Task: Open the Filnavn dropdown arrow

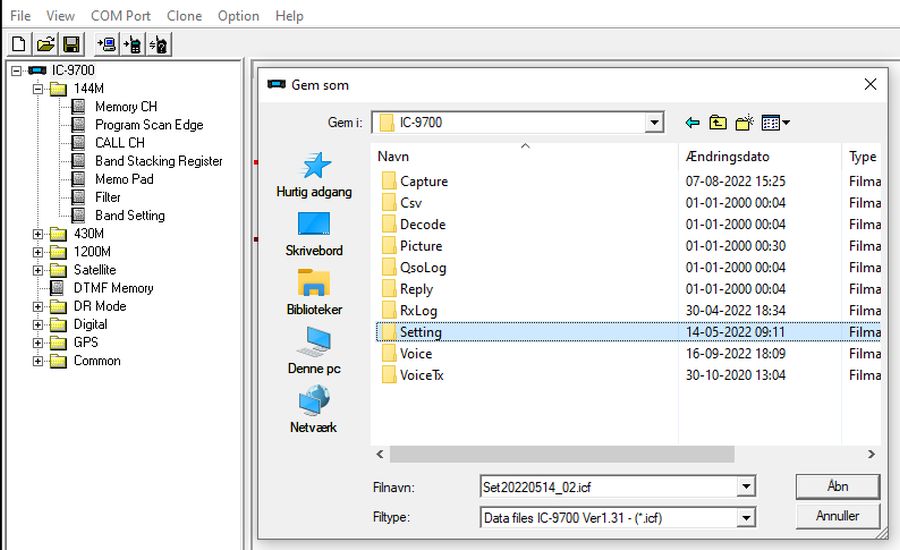Action: tap(746, 487)
